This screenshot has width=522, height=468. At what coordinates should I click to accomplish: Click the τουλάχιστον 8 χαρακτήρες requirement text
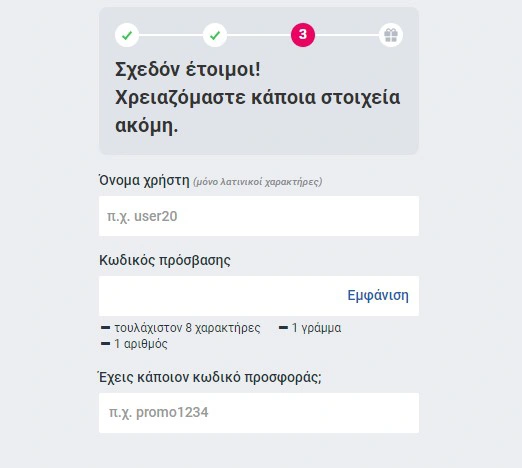click(187, 328)
